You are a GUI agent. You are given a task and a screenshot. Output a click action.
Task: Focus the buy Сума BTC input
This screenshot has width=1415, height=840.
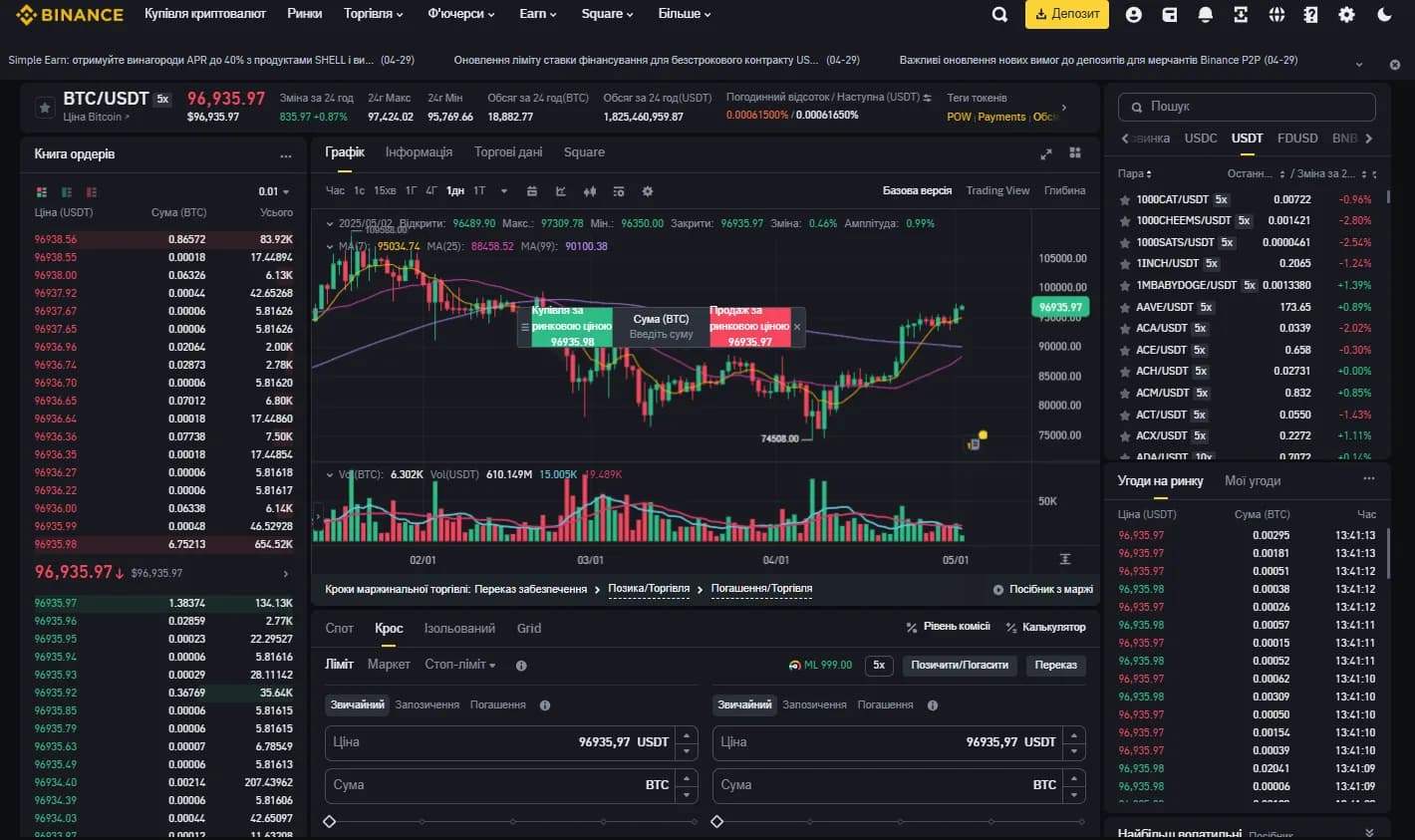tap(511, 785)
